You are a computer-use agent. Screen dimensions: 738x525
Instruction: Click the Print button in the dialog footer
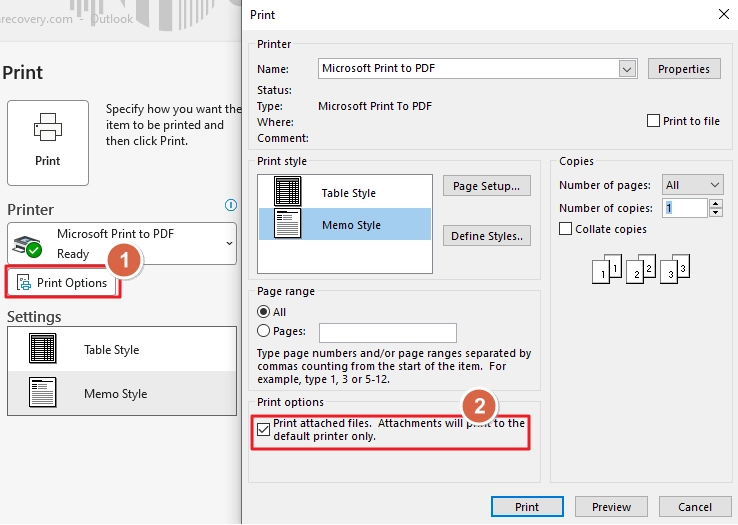tap(527, 507)
